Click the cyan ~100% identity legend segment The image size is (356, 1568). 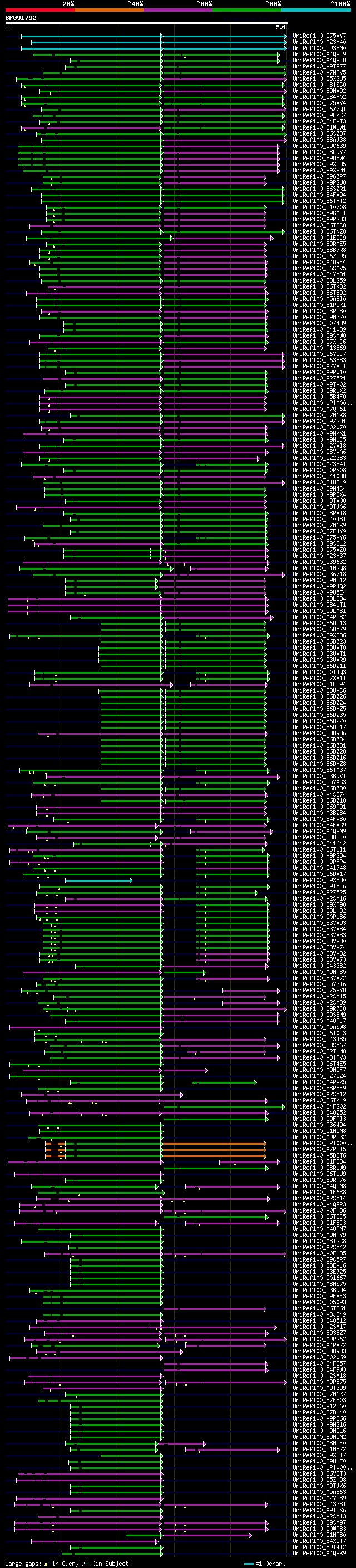tap(316, 10)
